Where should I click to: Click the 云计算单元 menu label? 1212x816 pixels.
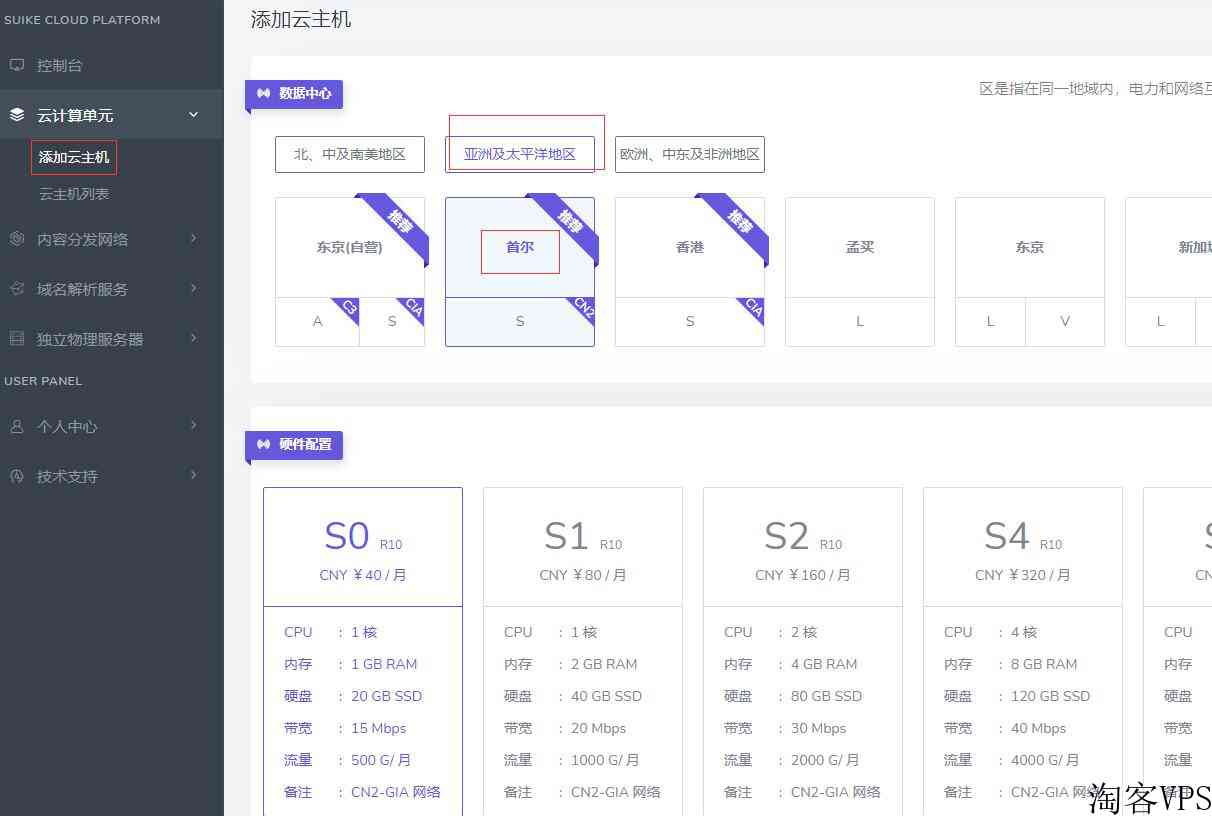click(75, 115)
